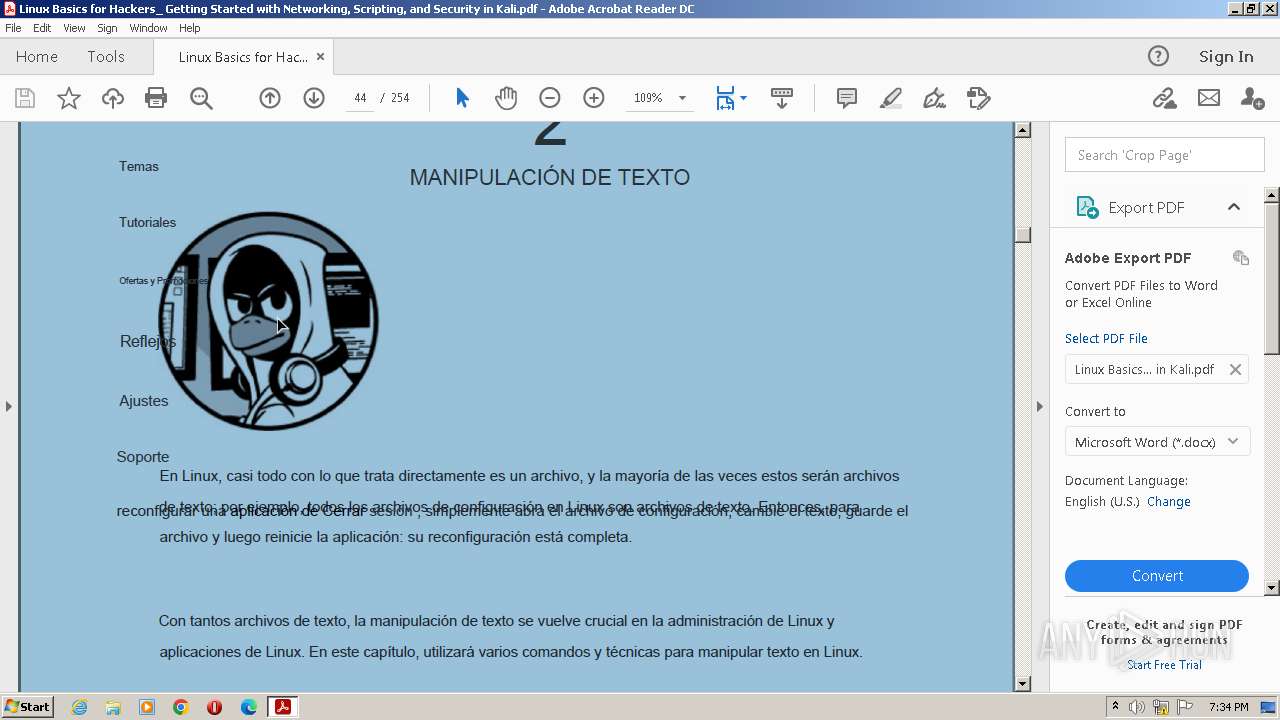Select the Linux Basics for Hac... document tab

click(x=243, y=57)
